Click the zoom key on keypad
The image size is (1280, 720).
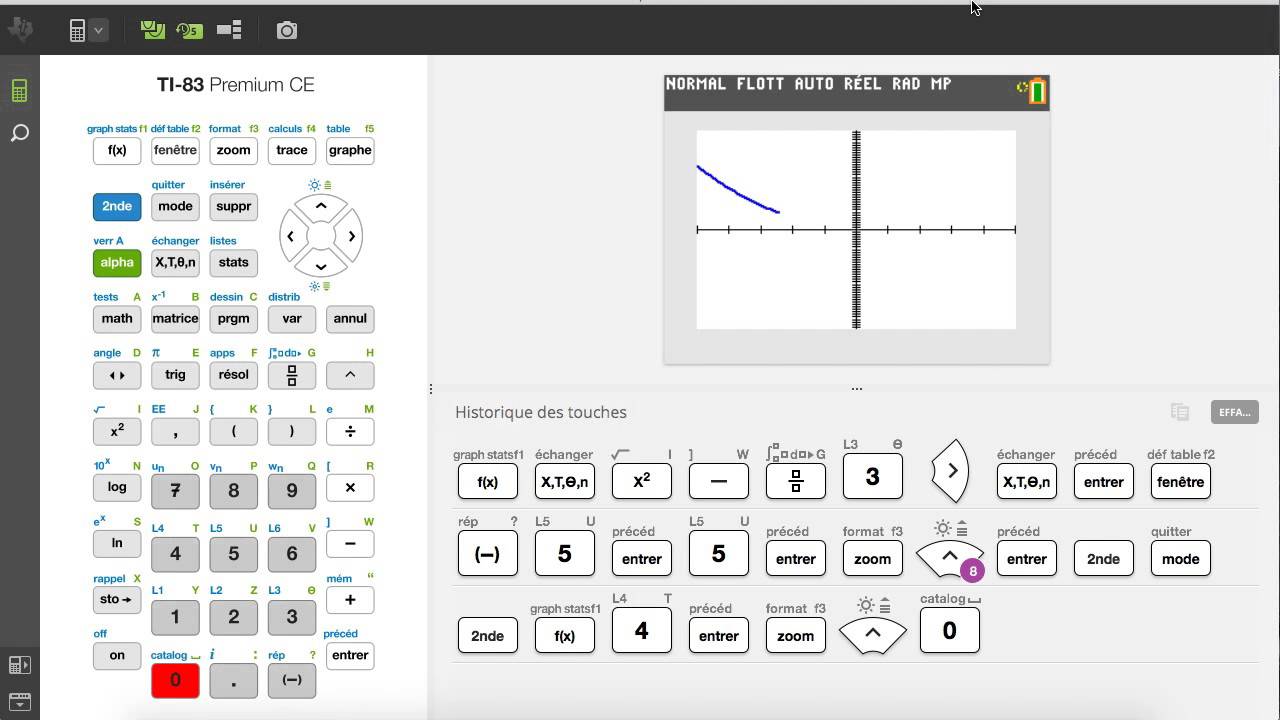(233, 151)
